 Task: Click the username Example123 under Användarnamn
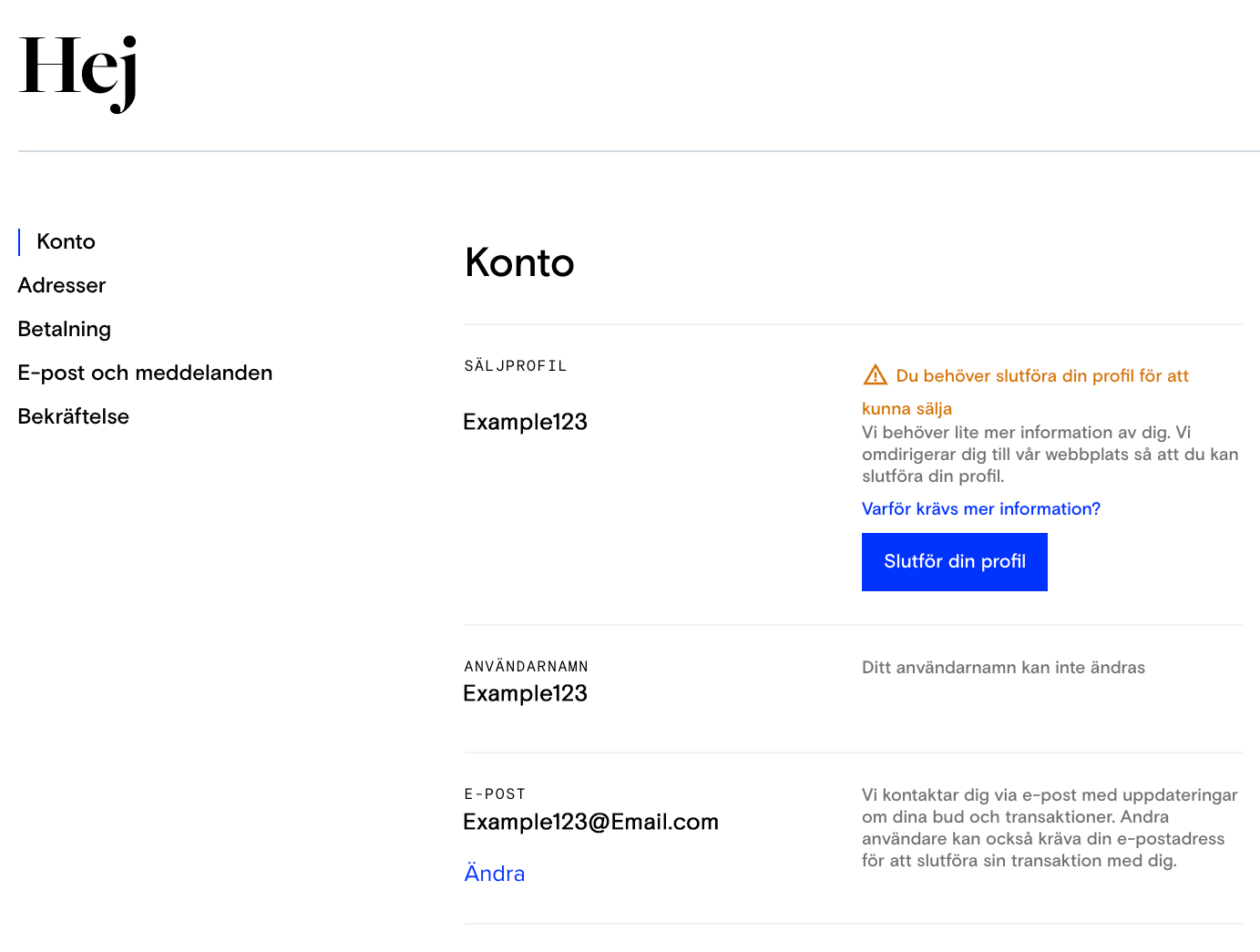(525, 693)
